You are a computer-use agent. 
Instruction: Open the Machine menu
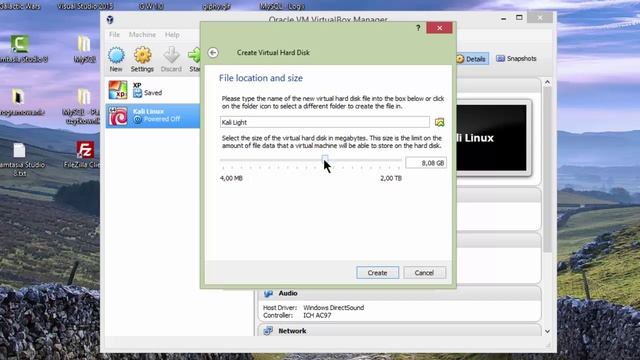click(142, 35)
